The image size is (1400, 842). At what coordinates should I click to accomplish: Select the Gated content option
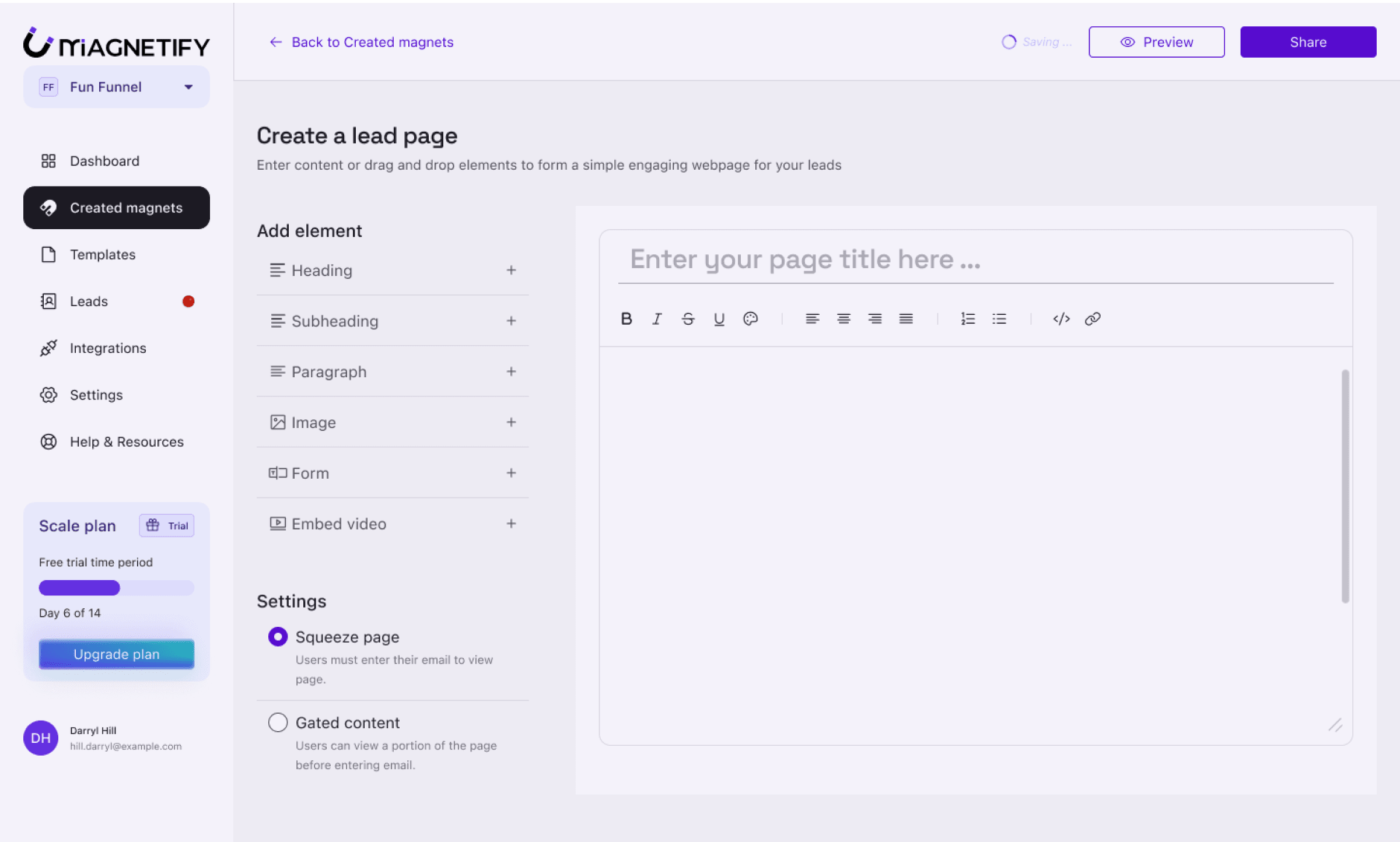click(278, 722)
